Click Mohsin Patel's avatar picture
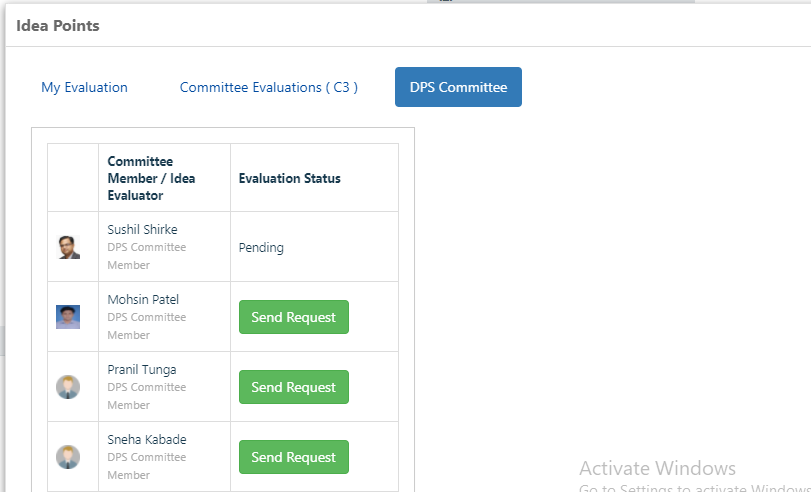This screenshot has height=492, width=811. tap(68, 317)
